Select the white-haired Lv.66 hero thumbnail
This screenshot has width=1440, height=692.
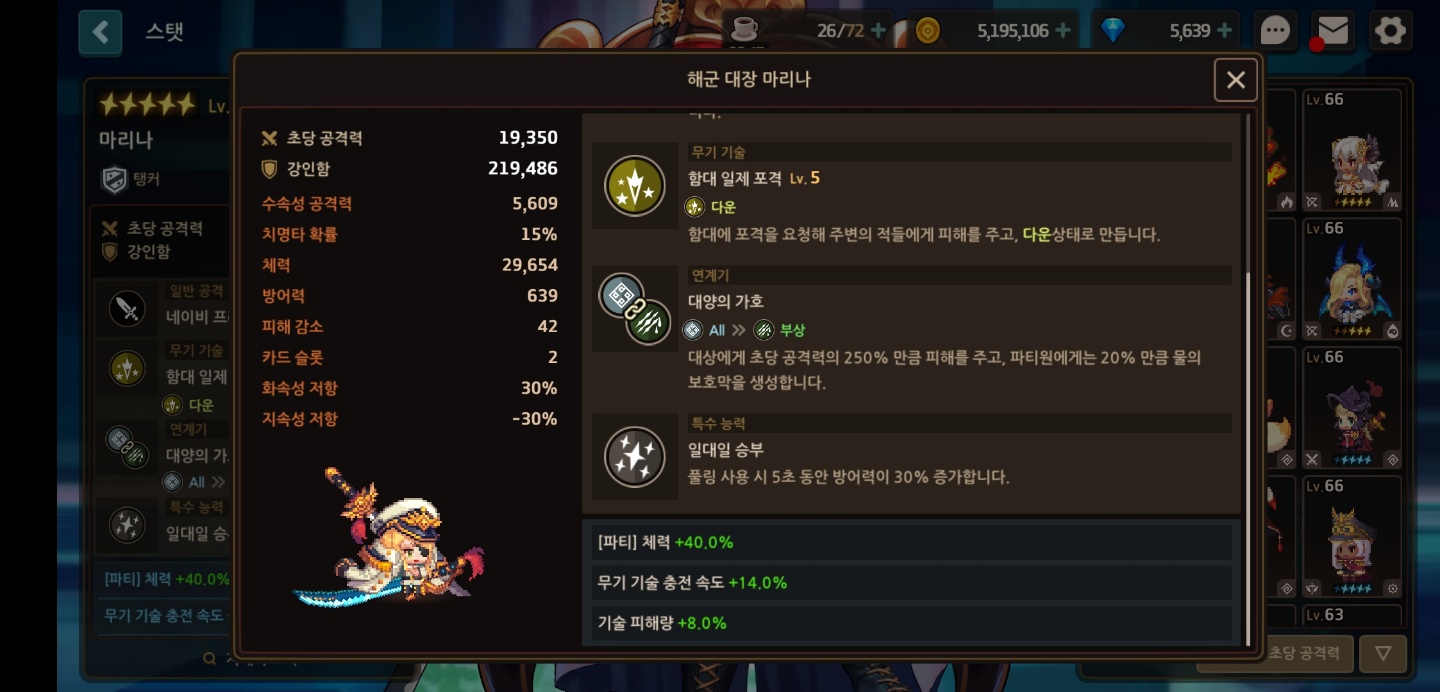click(x=1352, y=150)
